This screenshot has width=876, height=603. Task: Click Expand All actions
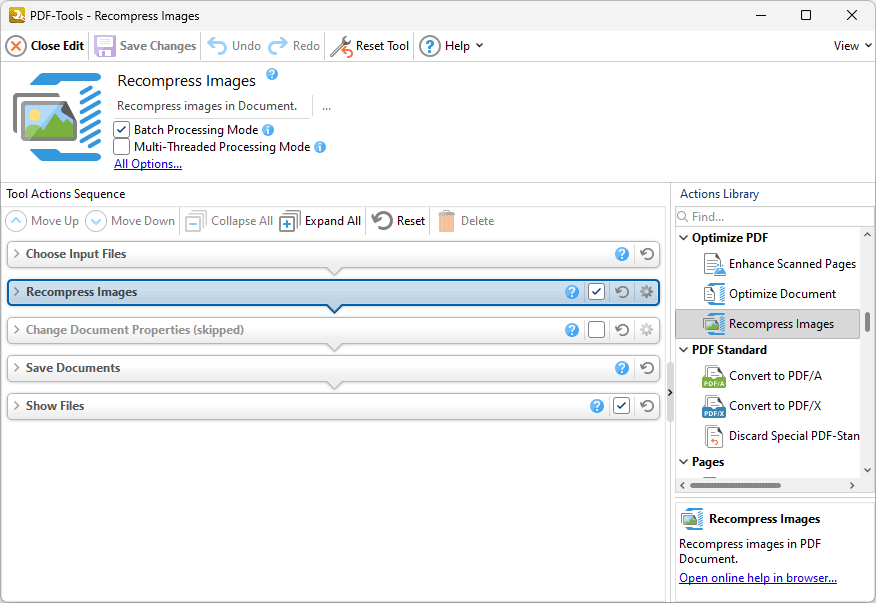[x=320, y=221]
